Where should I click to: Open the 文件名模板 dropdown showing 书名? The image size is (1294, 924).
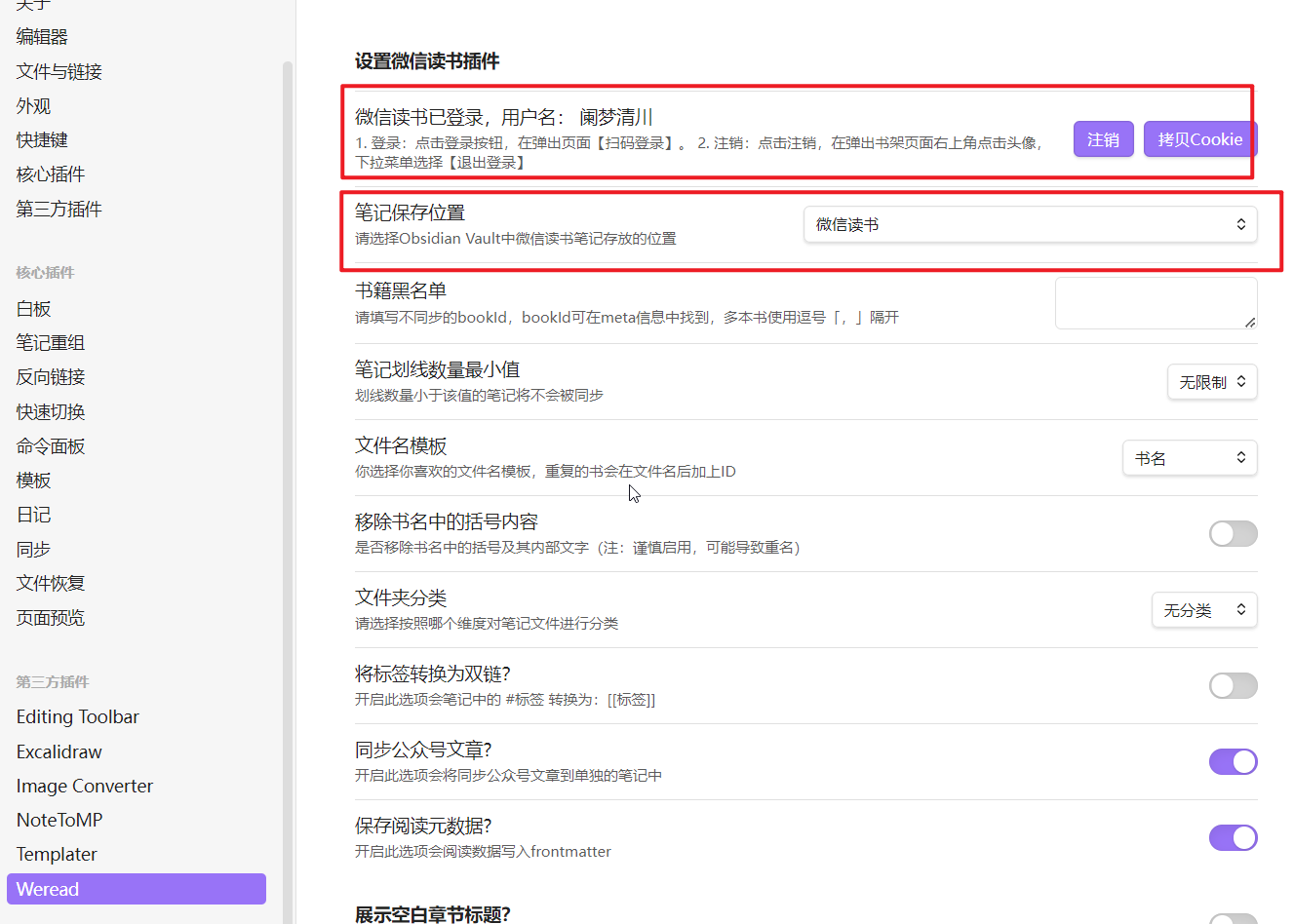point(1190,458)
